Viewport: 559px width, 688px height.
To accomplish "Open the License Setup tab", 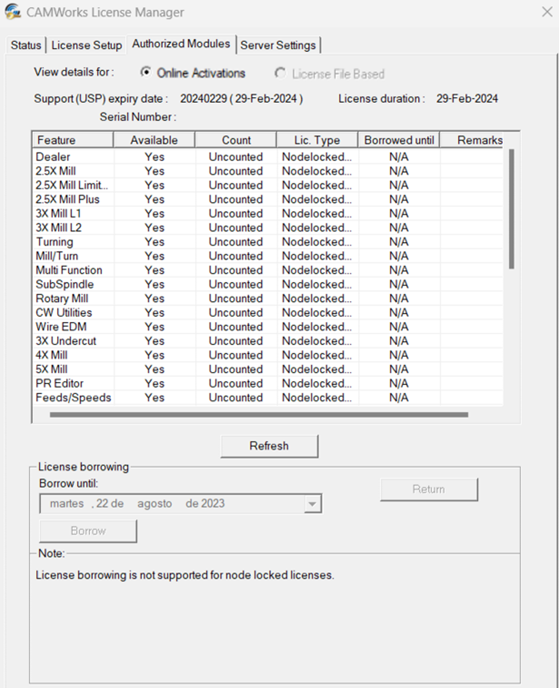I will pos(86,45).
